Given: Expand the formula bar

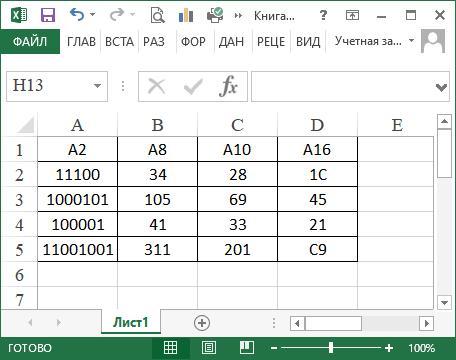Looking at the screenshot, I should (x=441, y=87).
